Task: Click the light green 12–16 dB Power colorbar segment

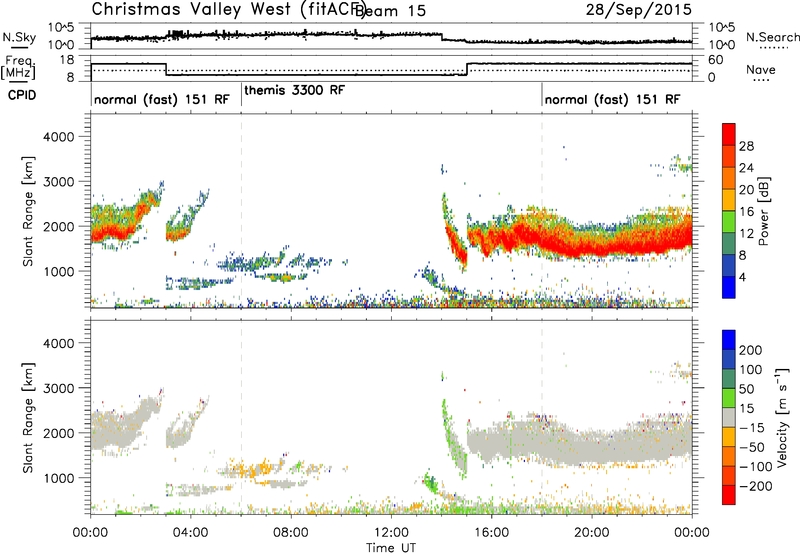Action: click(729, 222)
